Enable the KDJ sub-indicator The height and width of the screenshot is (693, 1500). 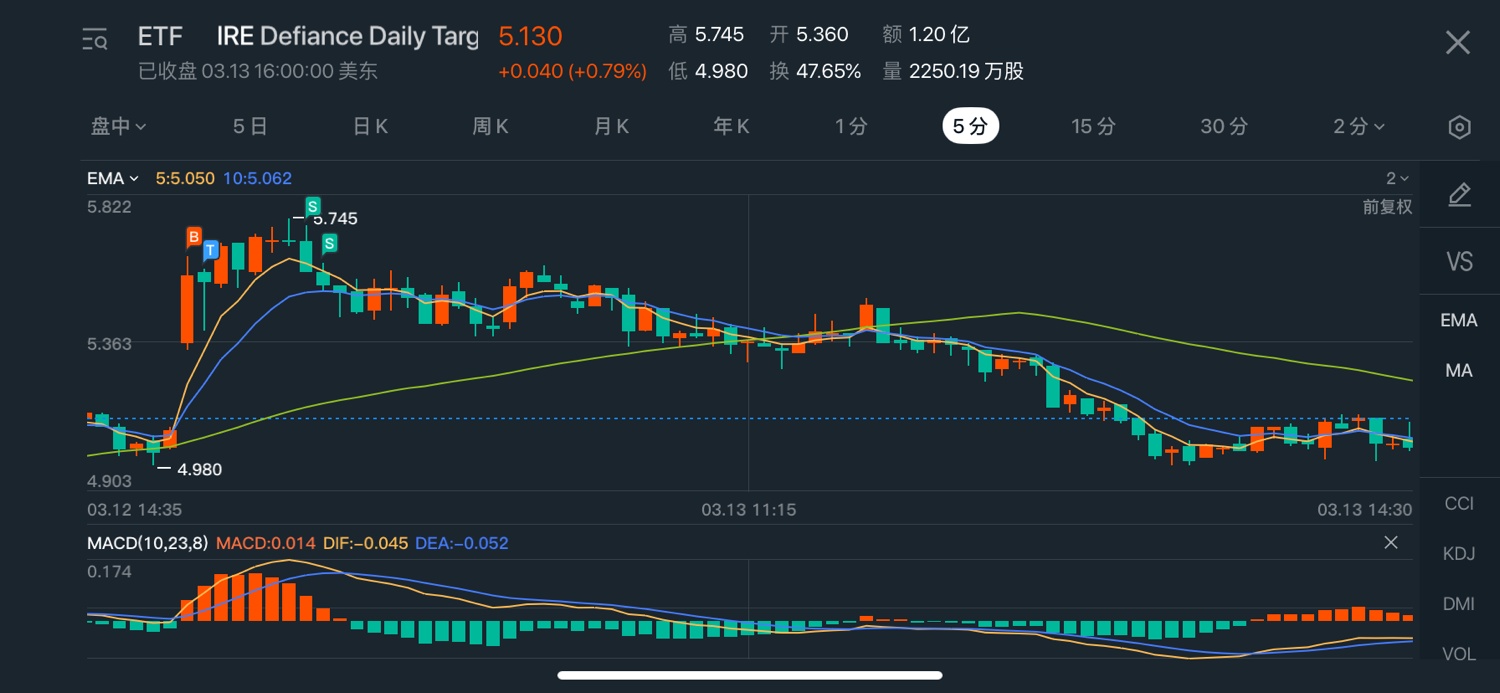[1459, 554]
